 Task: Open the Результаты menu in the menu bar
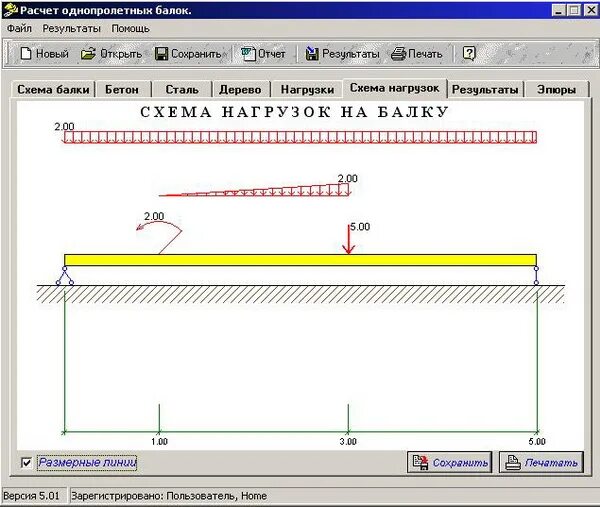click(71, 29)
